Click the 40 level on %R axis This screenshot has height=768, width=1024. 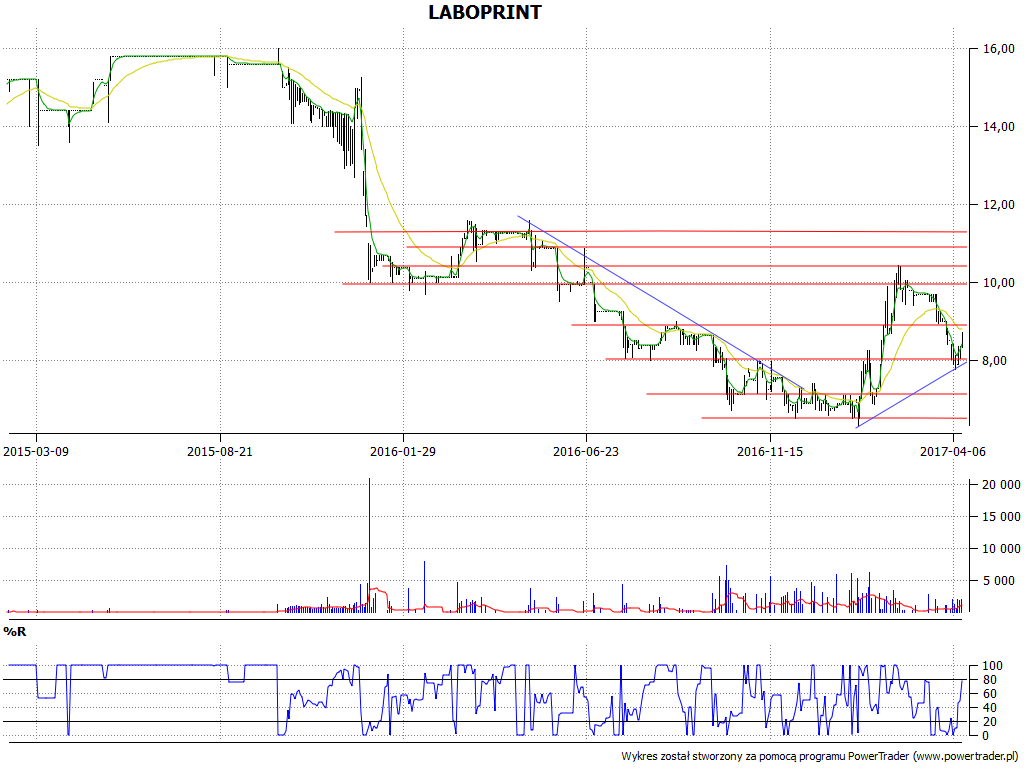[990, 708]
